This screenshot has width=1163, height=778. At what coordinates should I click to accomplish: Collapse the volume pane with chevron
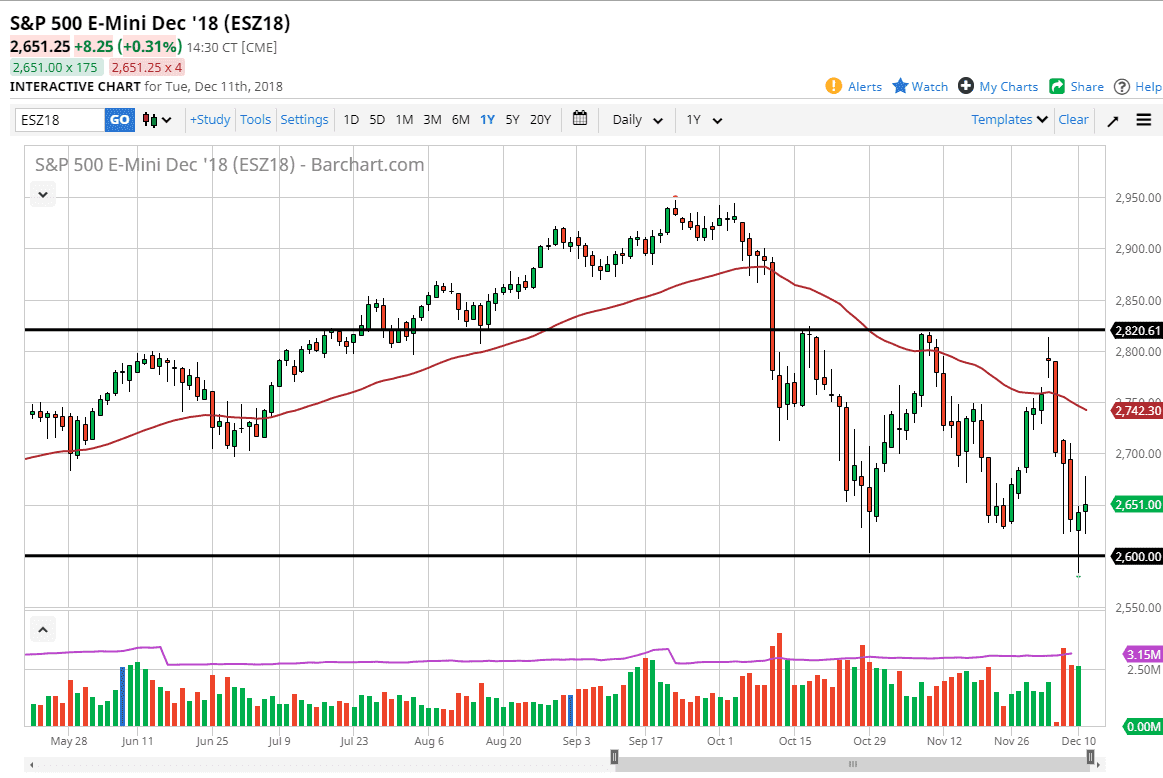pos(43,629)
